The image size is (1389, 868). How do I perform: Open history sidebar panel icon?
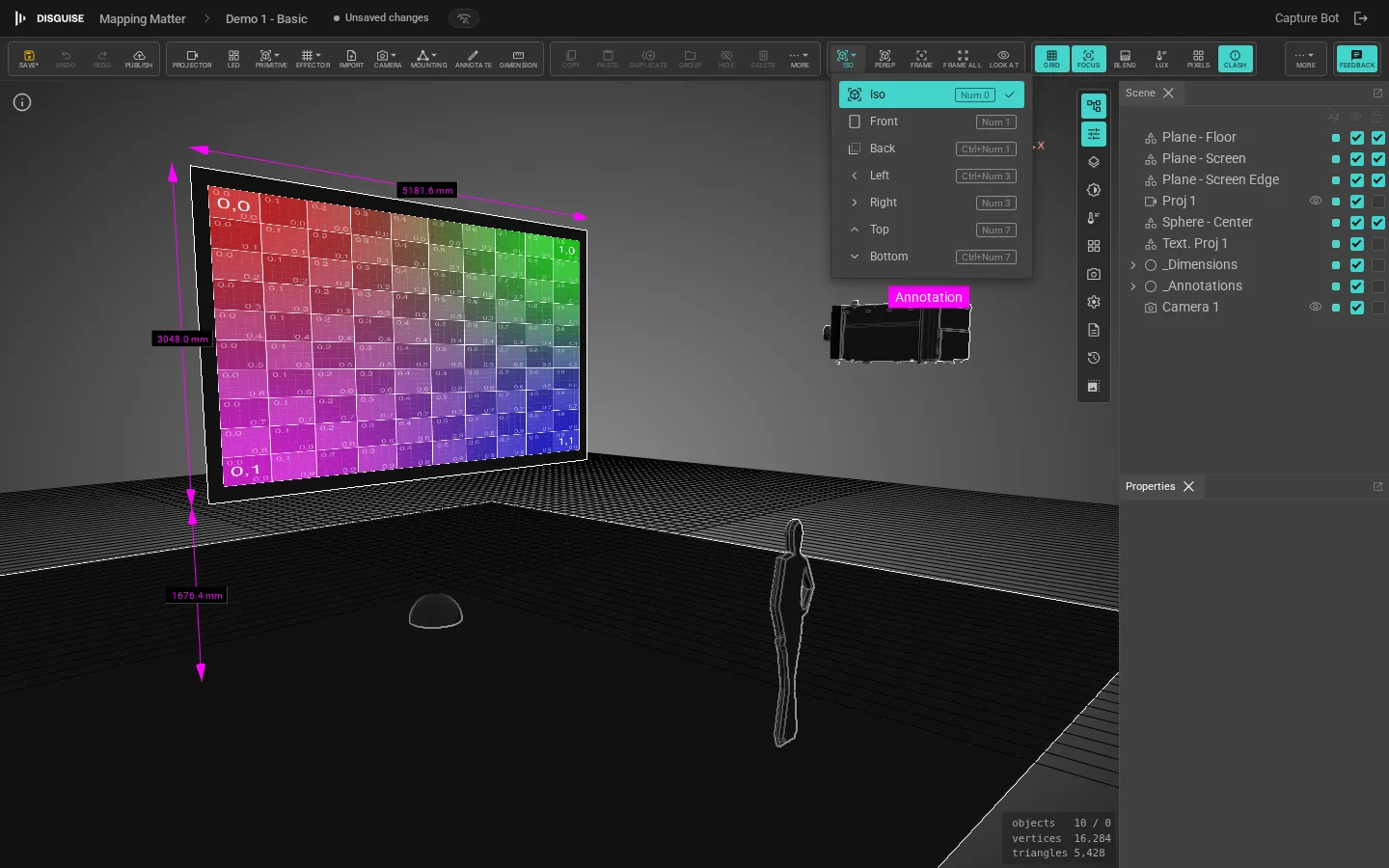tap(1093, 358)
